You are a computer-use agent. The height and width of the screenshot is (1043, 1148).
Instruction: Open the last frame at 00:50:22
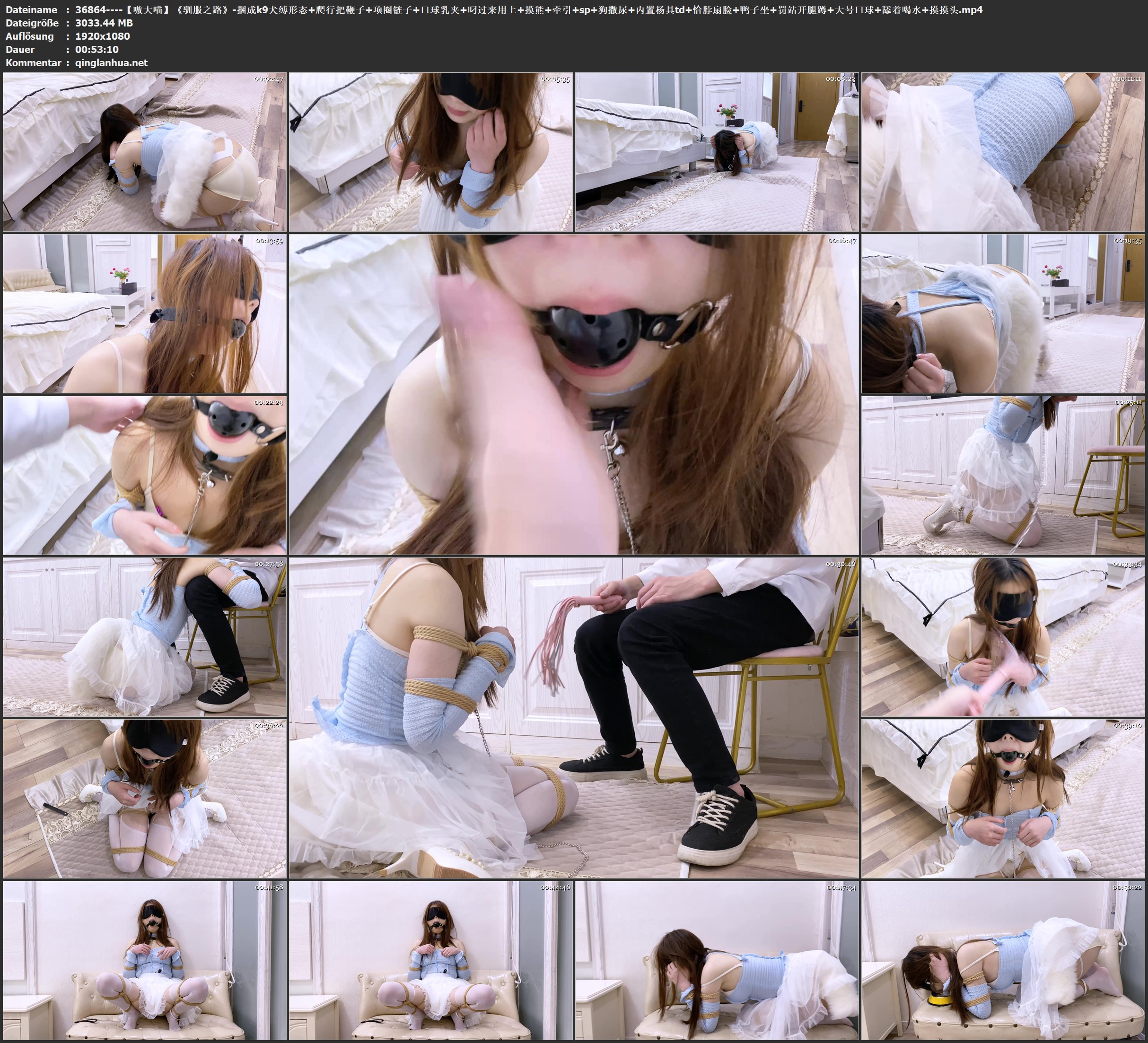tap(1003, 960)
